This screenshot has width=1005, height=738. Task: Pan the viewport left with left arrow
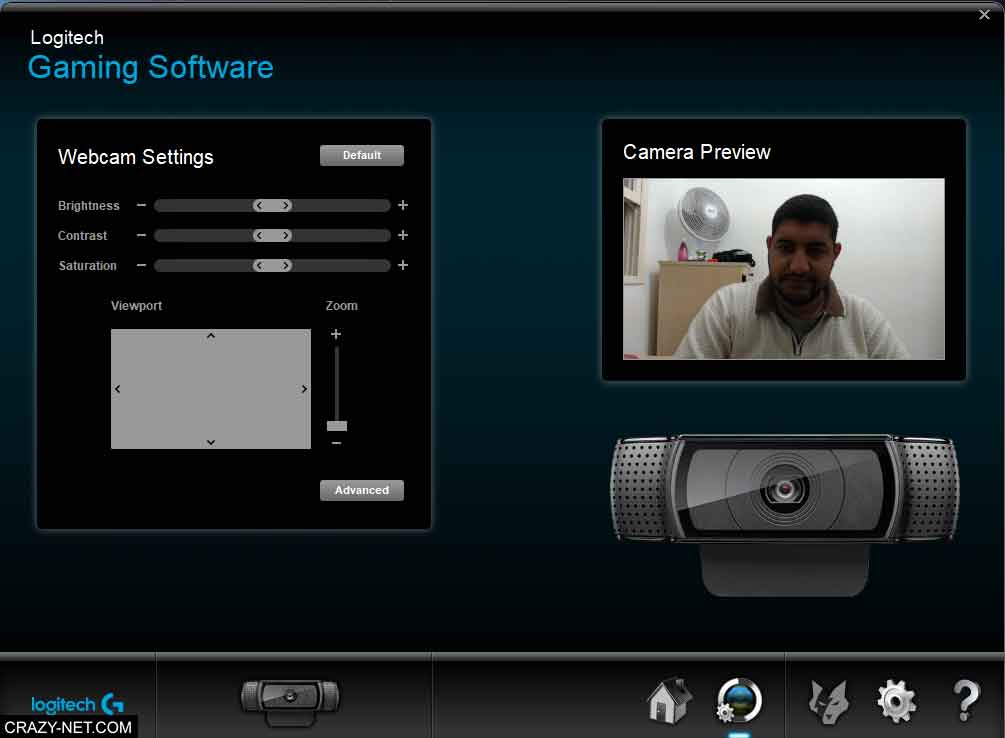click(x=117, y=389)
